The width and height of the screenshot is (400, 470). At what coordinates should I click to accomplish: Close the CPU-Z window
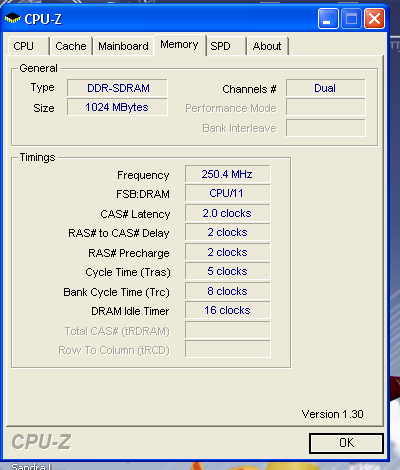(375, 19)
